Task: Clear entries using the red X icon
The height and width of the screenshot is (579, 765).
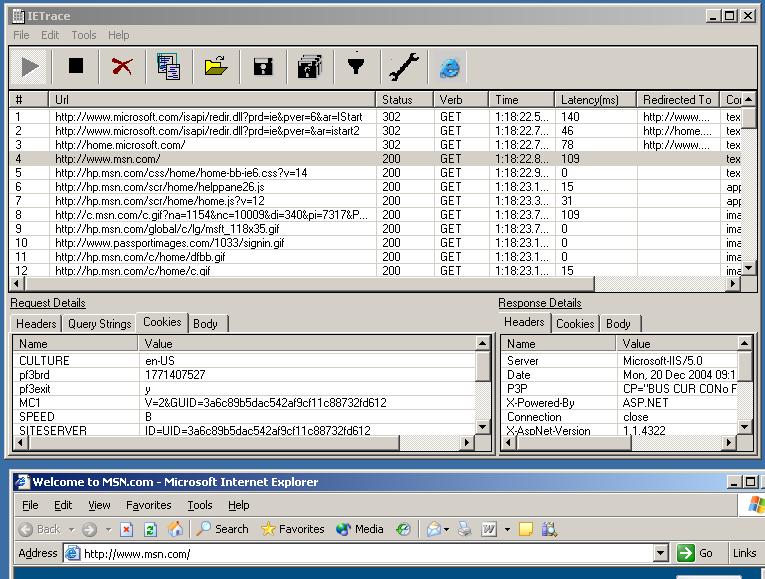Action: tap(122, 66)
